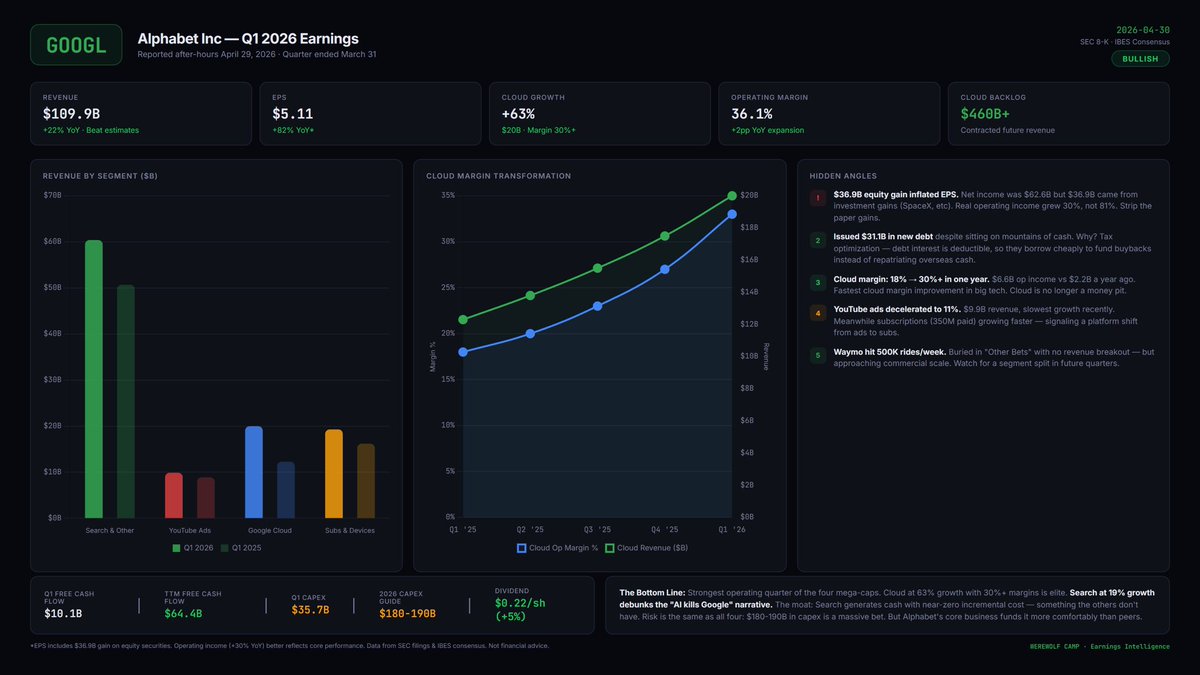Image resolution: width=1200 pixels, height=675 pixels.
Task: Click the BULLISH rating pill
Action: (x=1139, y=59)
